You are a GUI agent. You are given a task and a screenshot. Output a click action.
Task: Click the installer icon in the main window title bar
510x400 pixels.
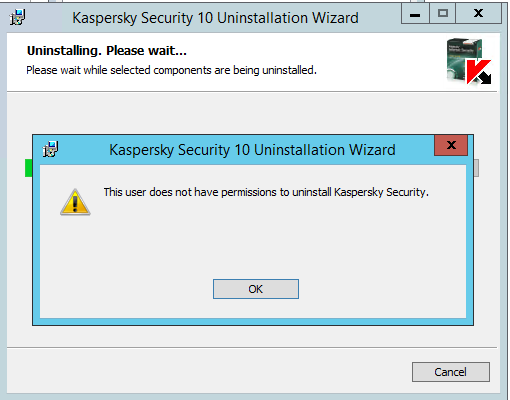pyautogui.click(x=17, y=17)
